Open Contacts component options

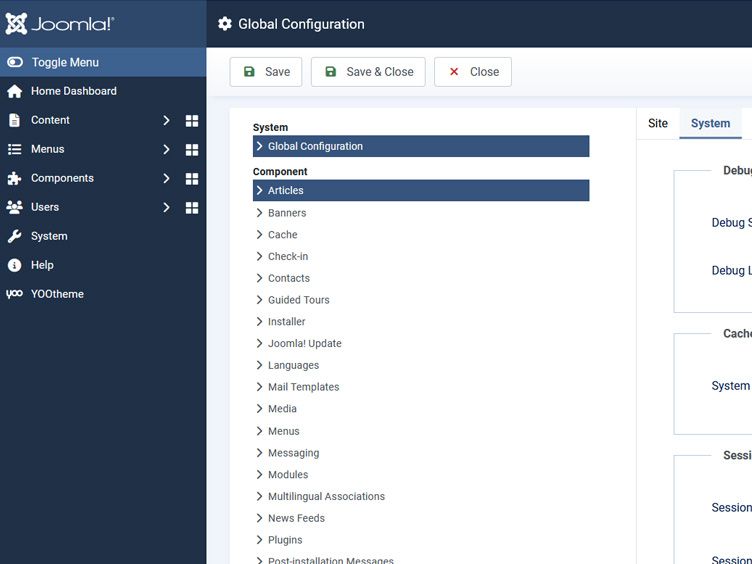coord(289,278)
